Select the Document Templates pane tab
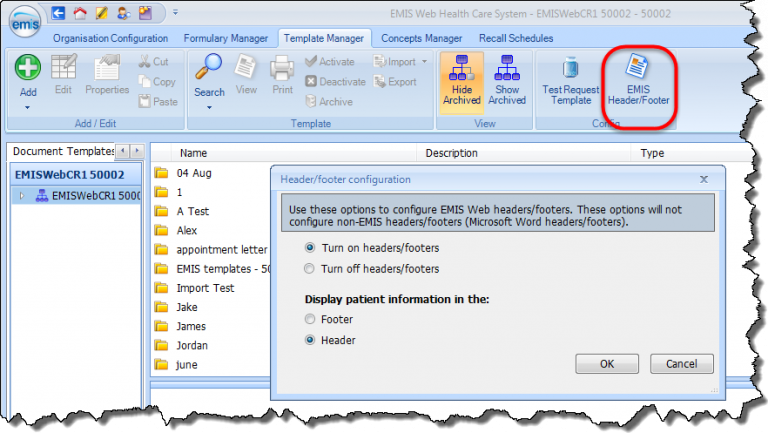 (x=63, y=151)
